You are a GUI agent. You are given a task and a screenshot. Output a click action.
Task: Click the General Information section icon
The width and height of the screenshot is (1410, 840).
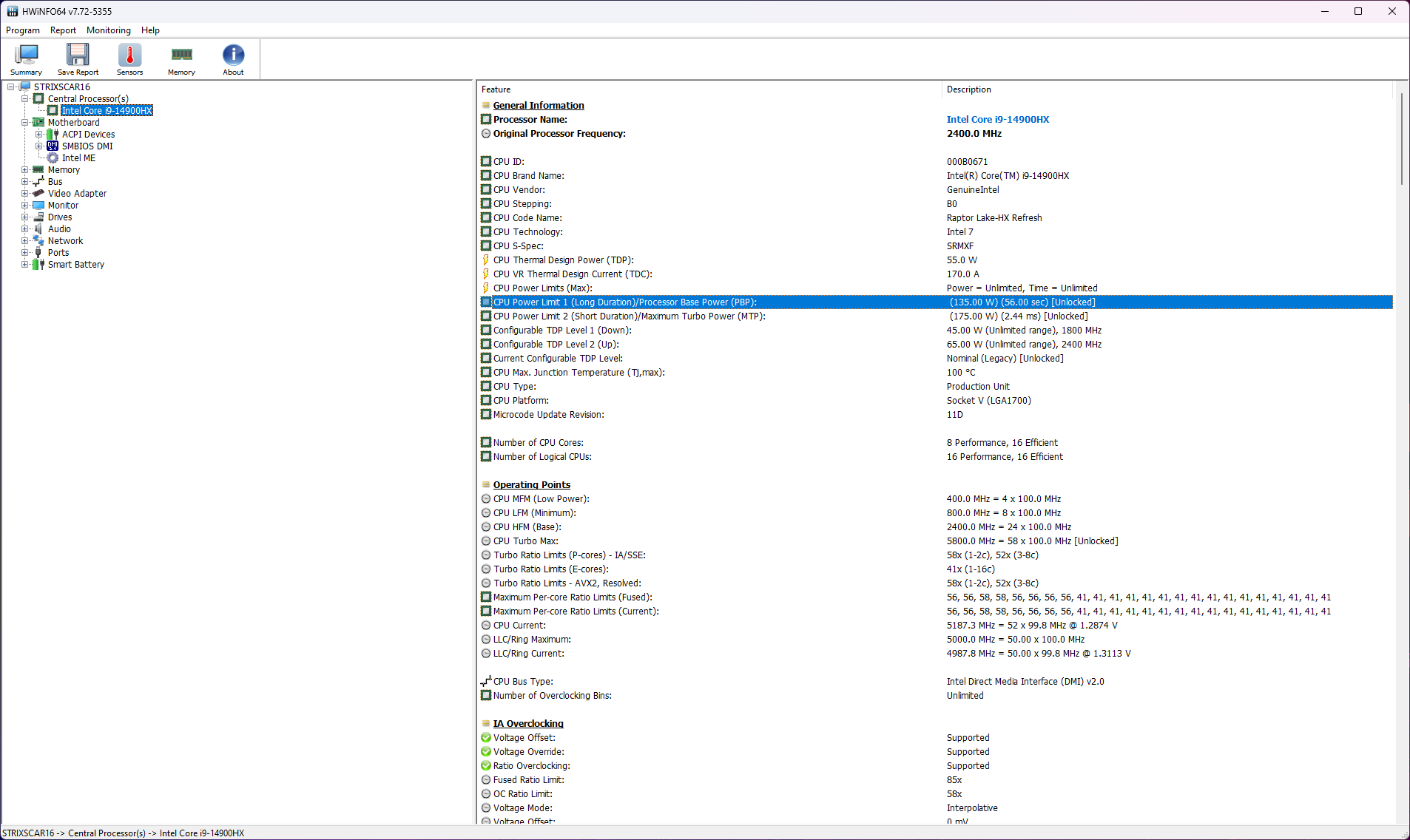(486, 105)
